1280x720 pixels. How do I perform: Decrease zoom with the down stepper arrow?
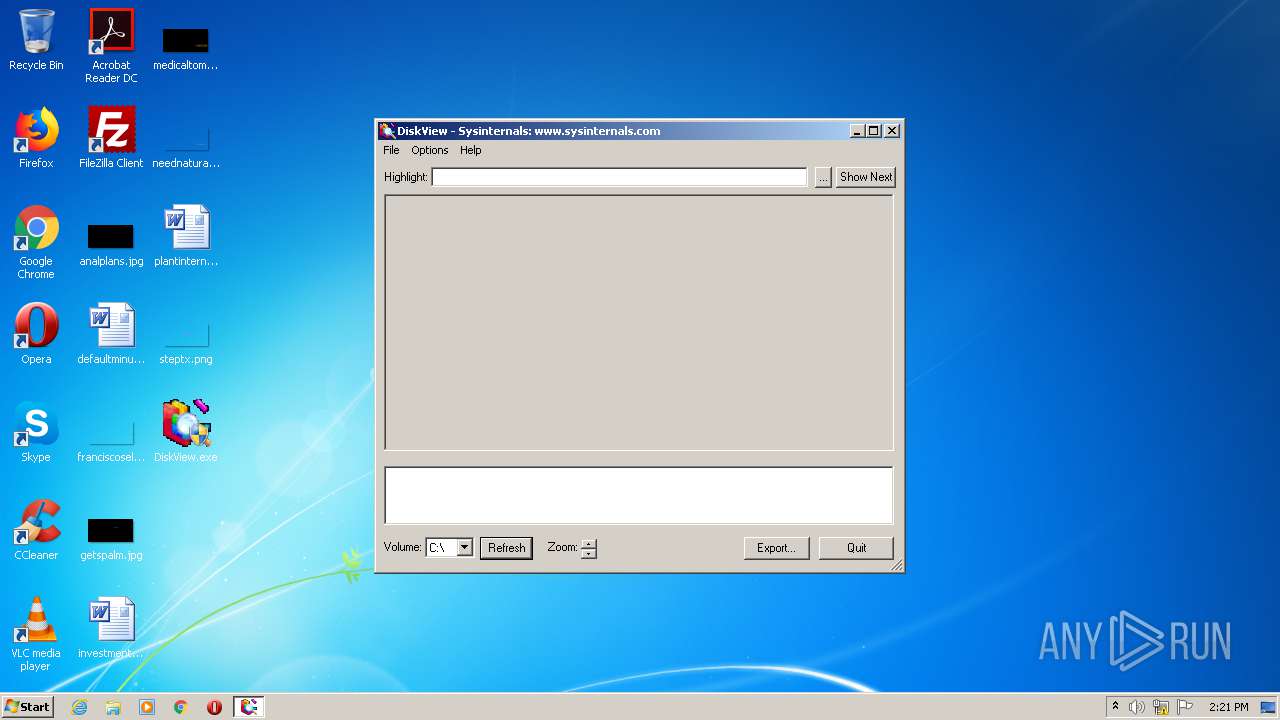point(589,553)
